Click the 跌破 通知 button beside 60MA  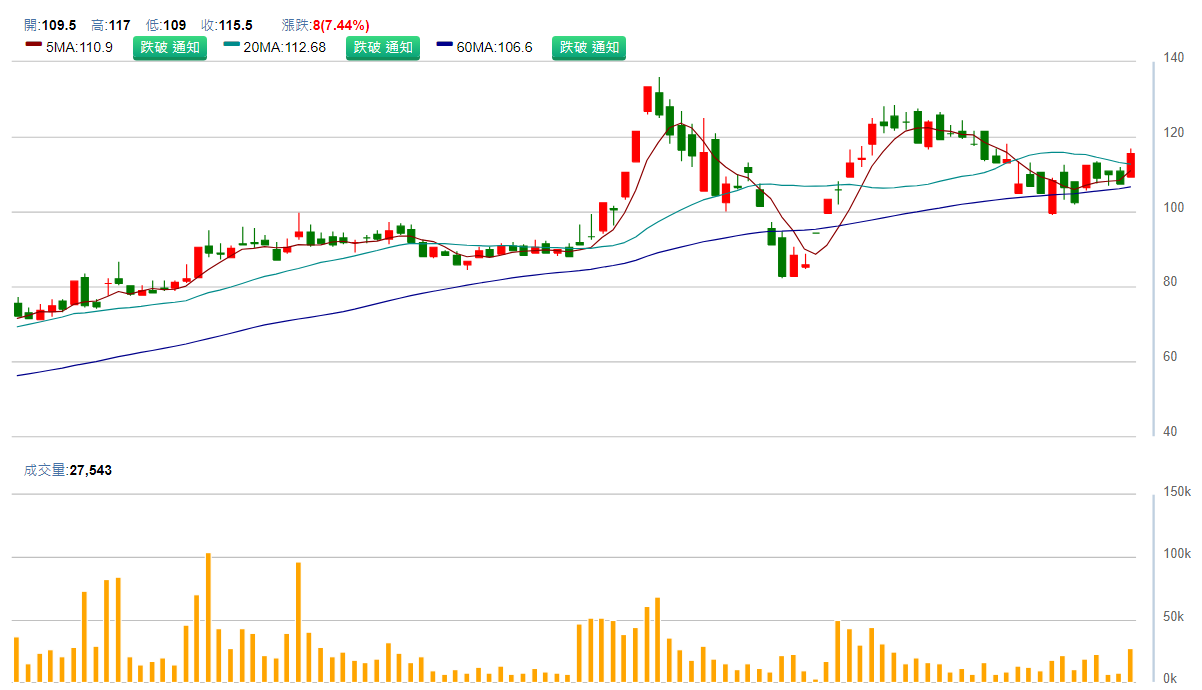(589, 47)
